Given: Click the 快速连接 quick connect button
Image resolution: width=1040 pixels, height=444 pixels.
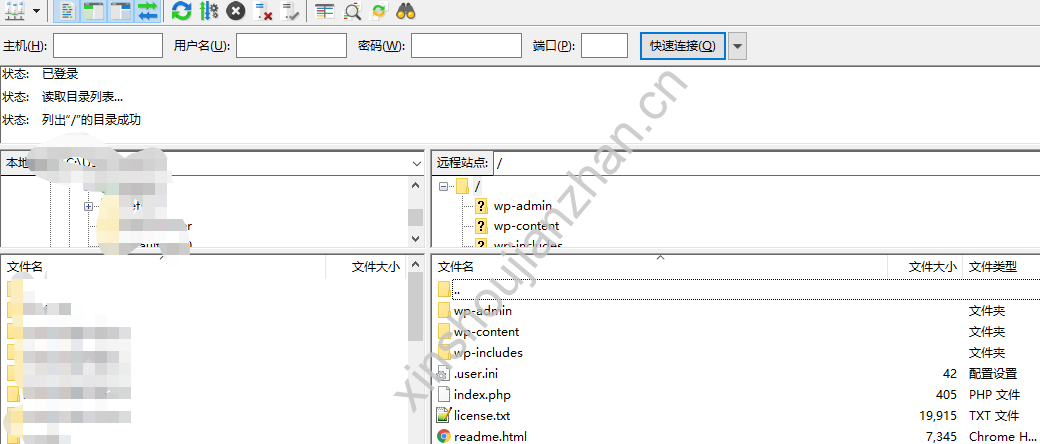Looking at the screenshot, I should pyautogui.click(x=682, y=46).
